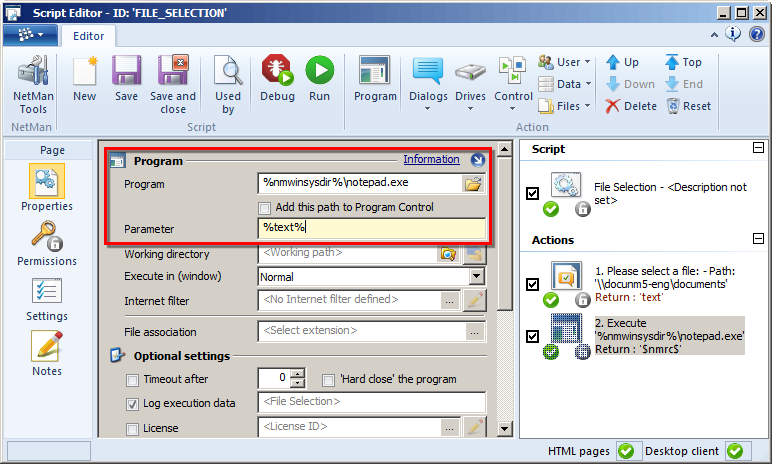Select action 2 Execute notepad.exe
Screen dimensions: 772x464
[670, 336]
